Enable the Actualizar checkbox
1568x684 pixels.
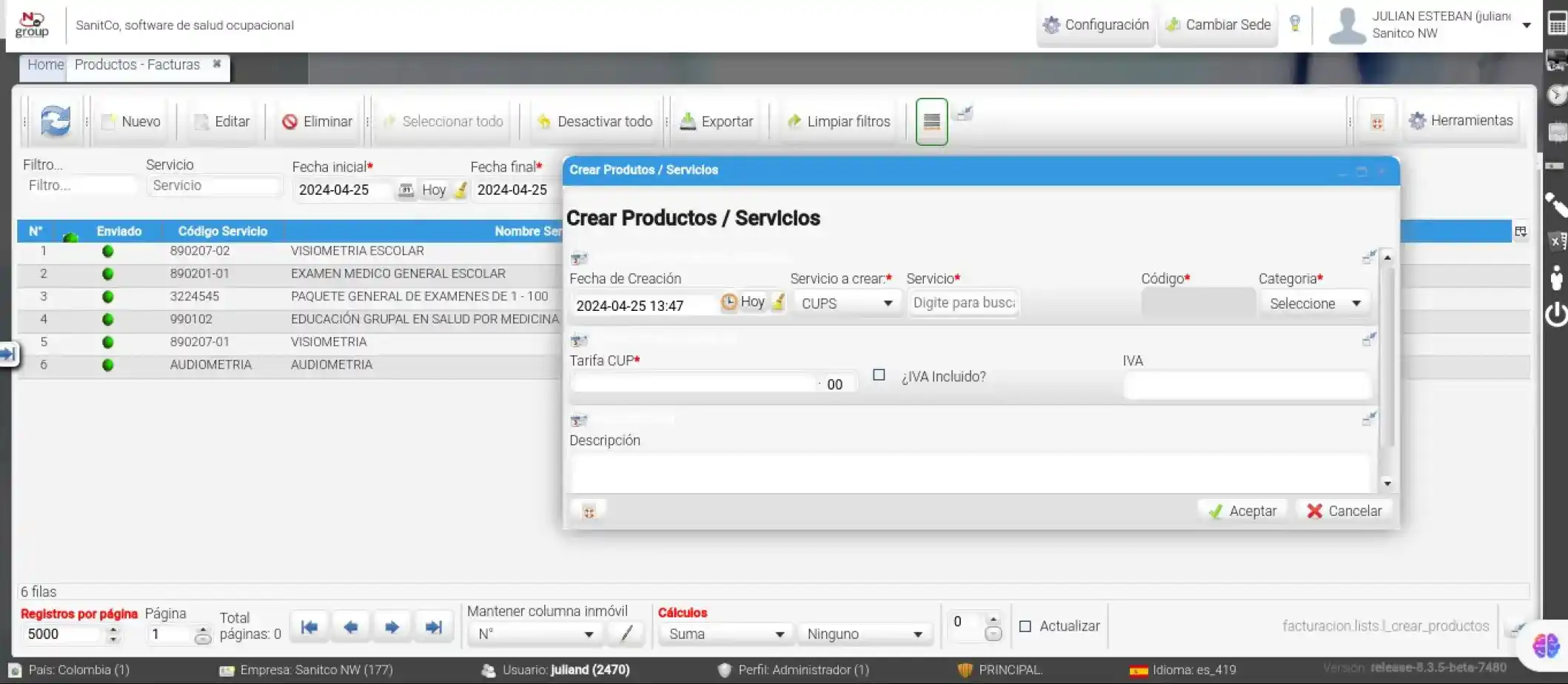tap(1025, 626)
